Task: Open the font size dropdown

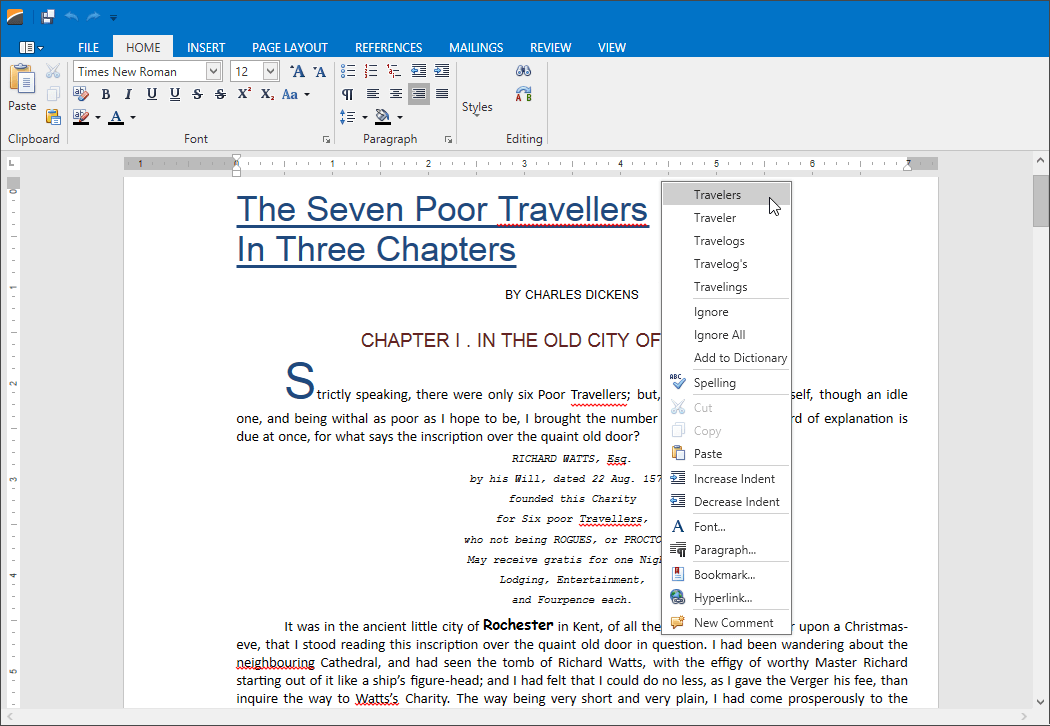Action: point(271,71)
